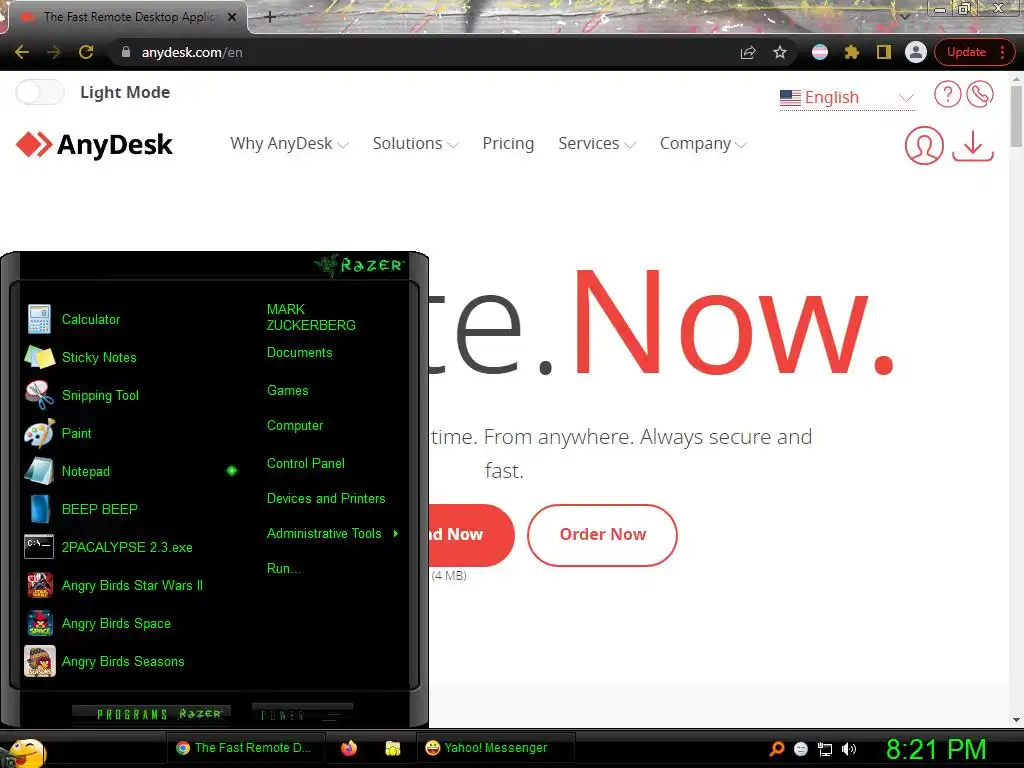Click the system tray volume icon
Image resolution: width=1024 pixels, height=768 pixels.
tap(848, 749)
